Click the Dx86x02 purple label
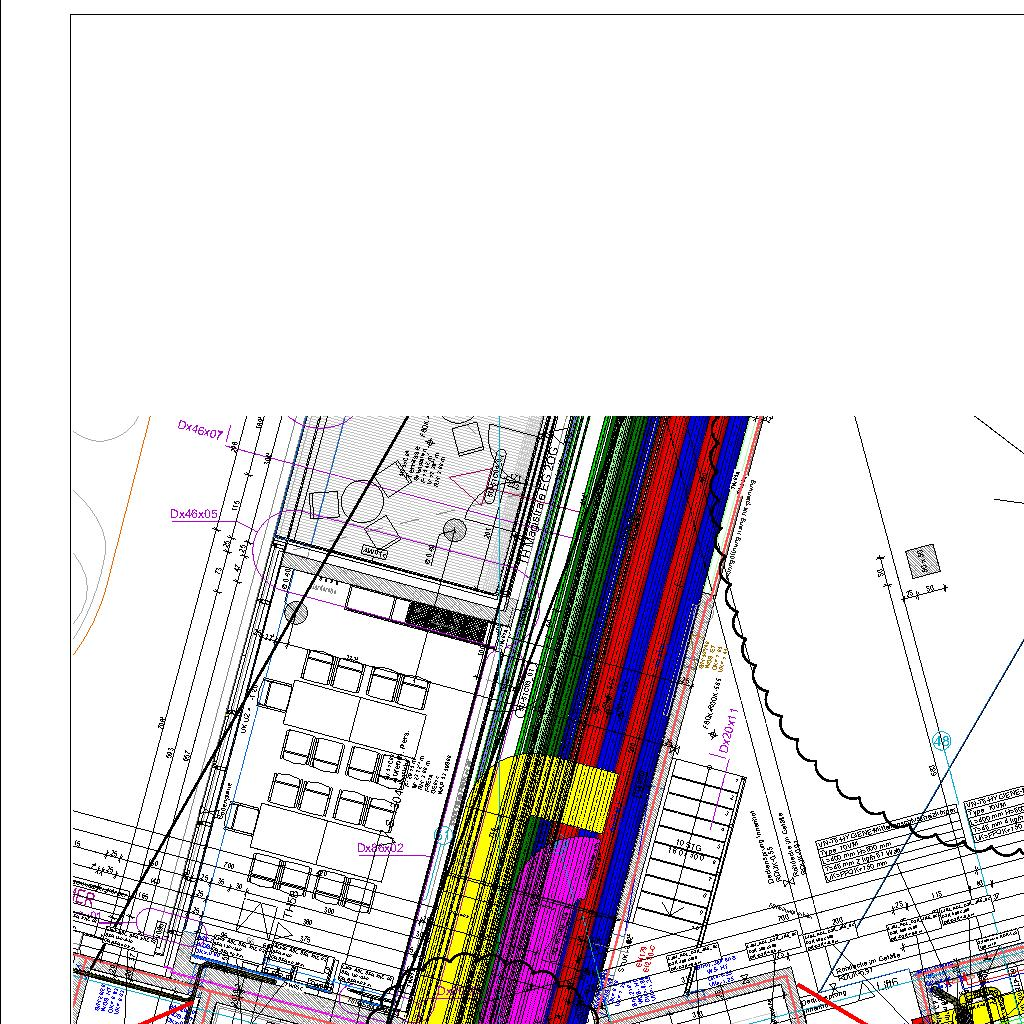The image size is (1024, 1024). [381, 848]
